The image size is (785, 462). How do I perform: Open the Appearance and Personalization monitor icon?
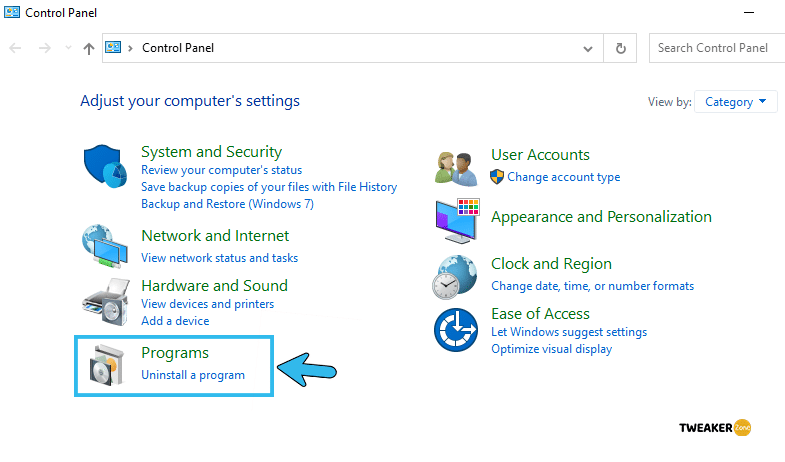pos(457,221)
